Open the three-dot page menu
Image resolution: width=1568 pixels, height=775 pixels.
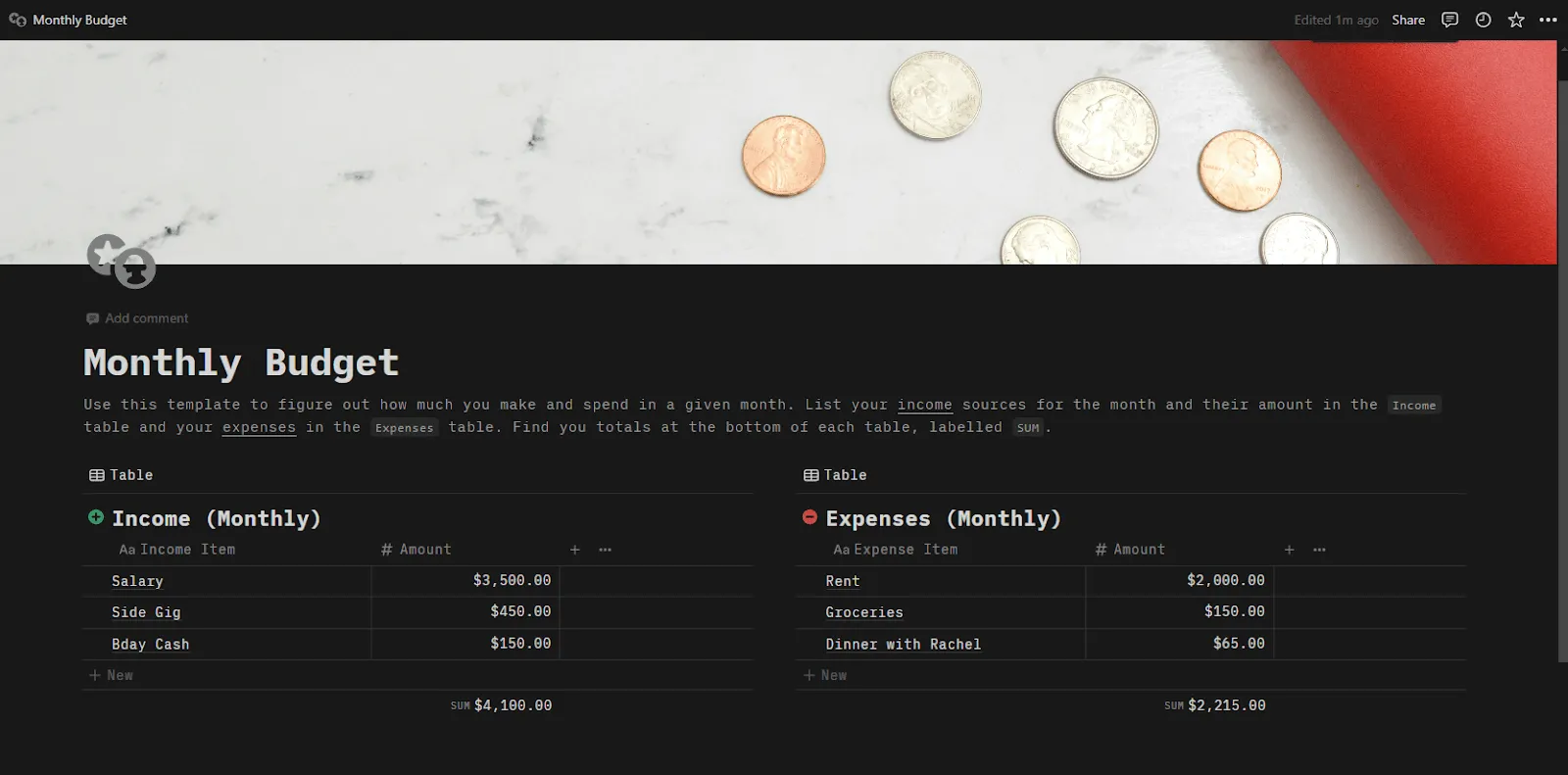coord(1548,20)
